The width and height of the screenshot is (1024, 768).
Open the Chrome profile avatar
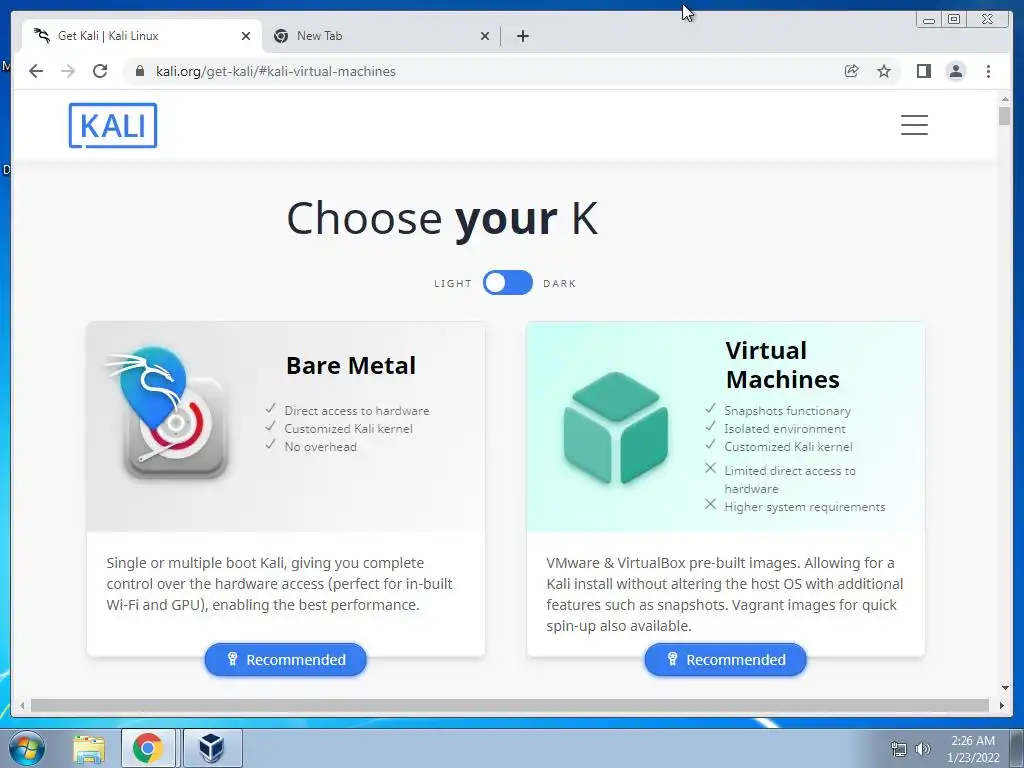[955, 71]
